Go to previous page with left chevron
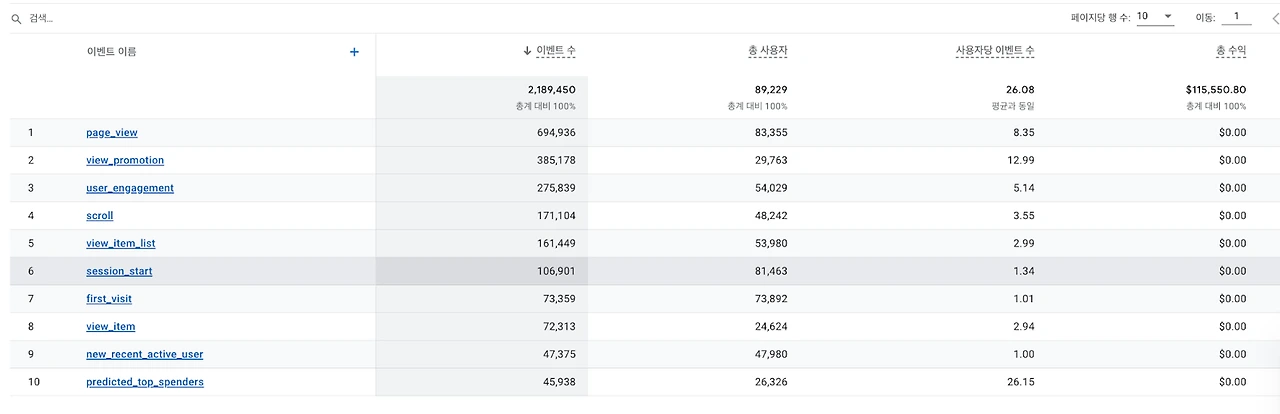This screenshot has height=414, width=1280. (1275, 18)
